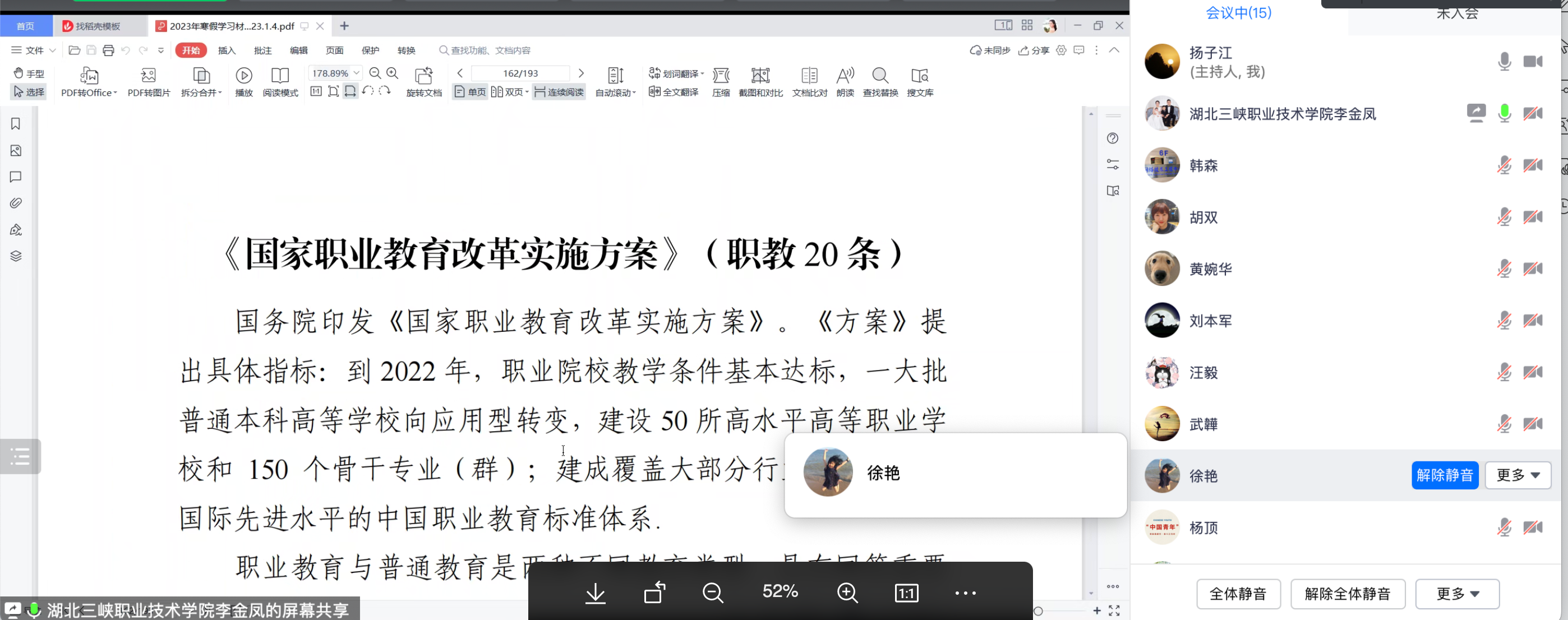1568x620 pixels.
Task: Launch the 文档比对 document comparison tool
Action: point(809,81)
